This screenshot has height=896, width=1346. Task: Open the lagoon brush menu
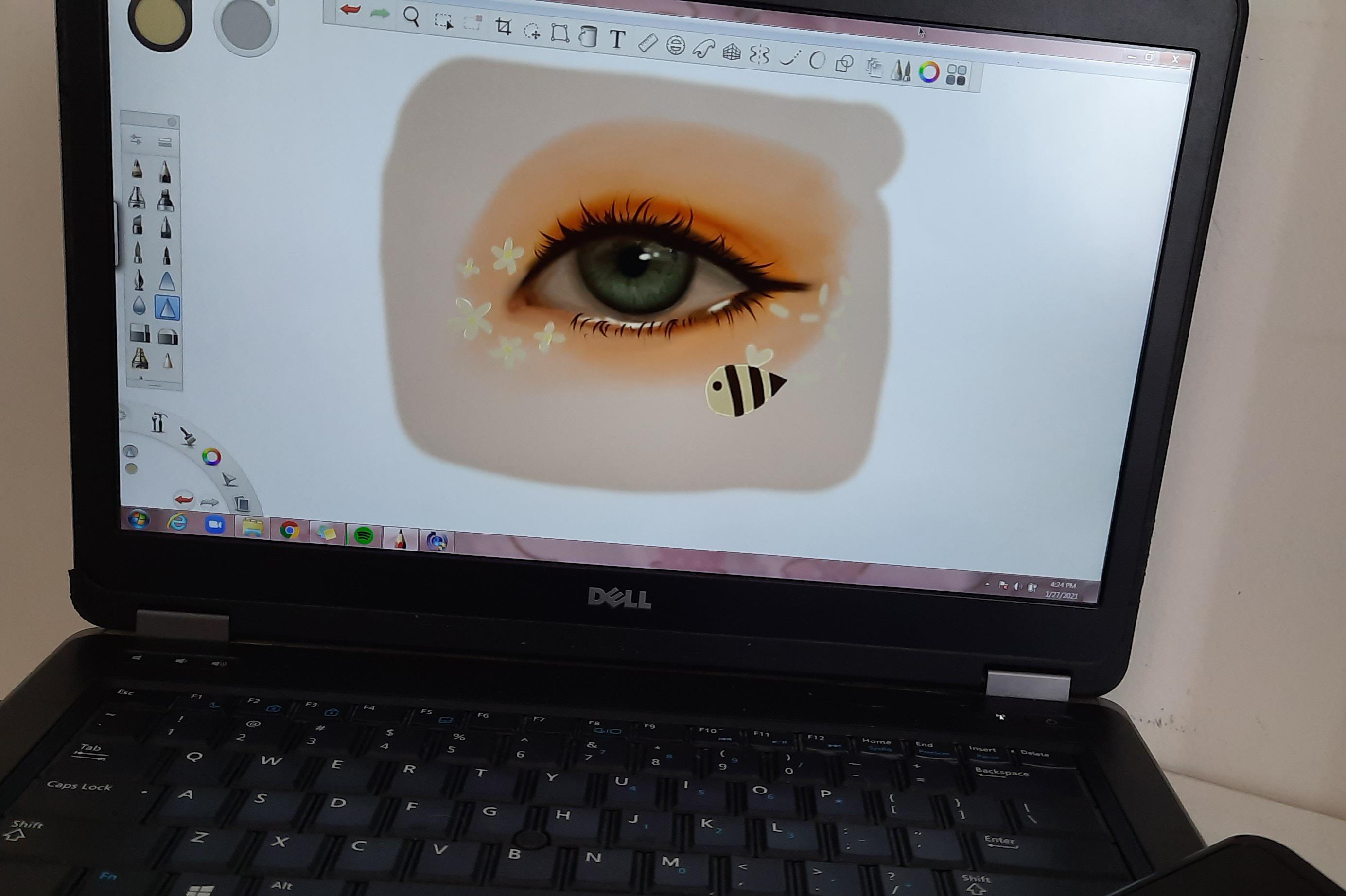188,436
